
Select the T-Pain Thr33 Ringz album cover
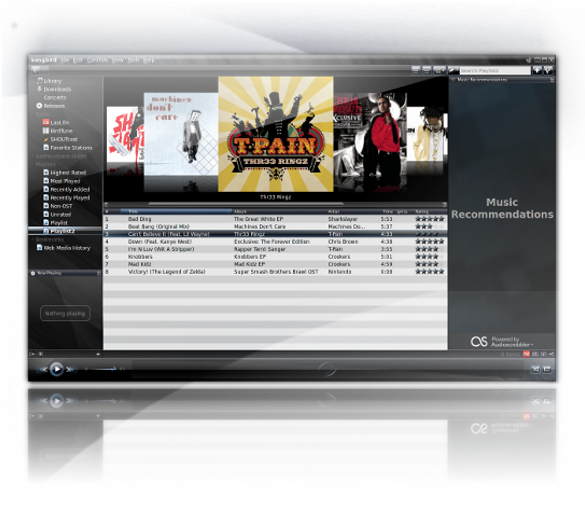276,134
